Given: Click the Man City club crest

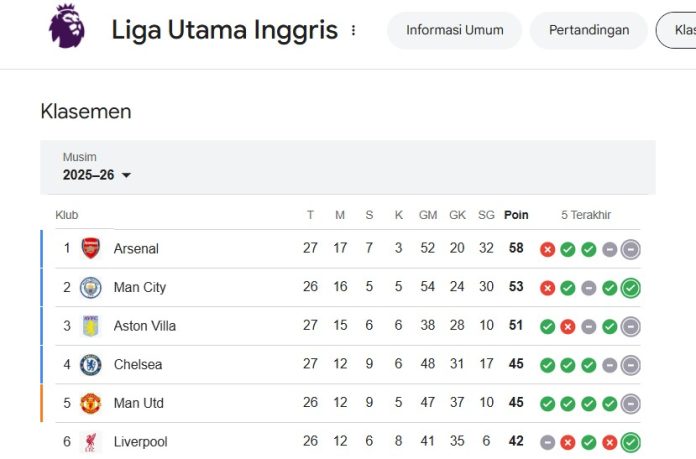Looking at the screenshot, I should (91, 287).
